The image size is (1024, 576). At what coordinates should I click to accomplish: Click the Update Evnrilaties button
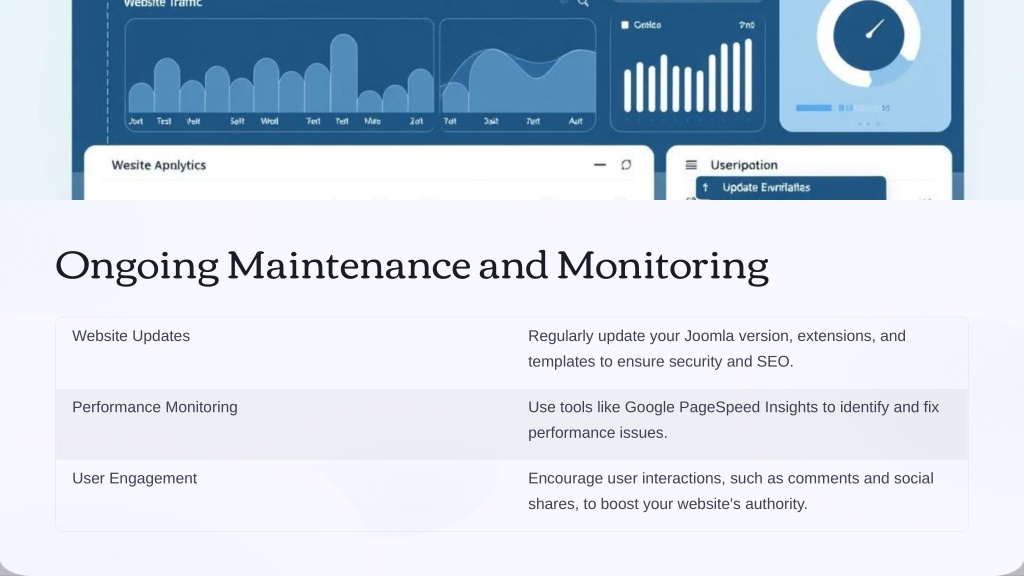[x=791, y=188]
